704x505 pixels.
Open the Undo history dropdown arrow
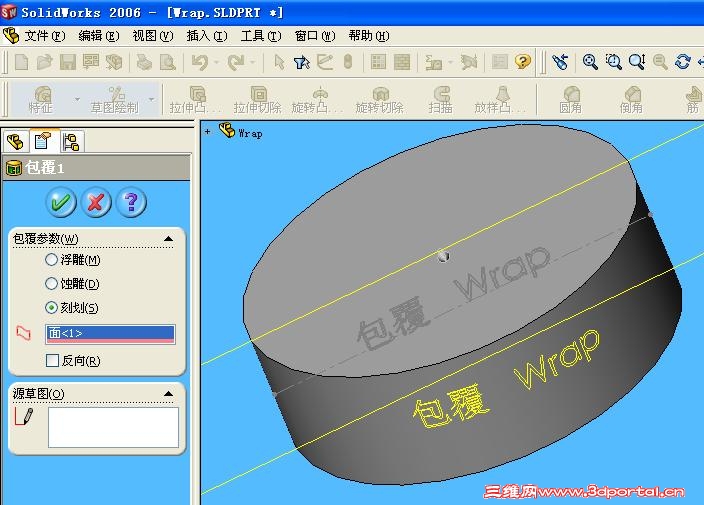[217, 62]
